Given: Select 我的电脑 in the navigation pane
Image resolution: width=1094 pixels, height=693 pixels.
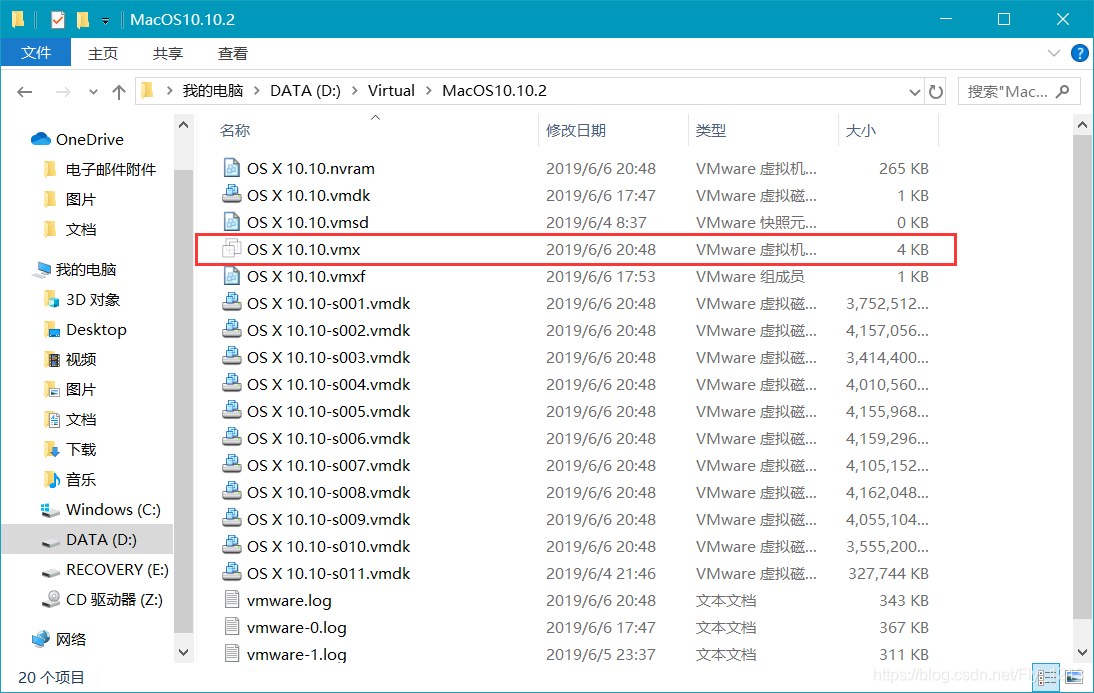Looking at the screenshot, I should click(85, 269).
